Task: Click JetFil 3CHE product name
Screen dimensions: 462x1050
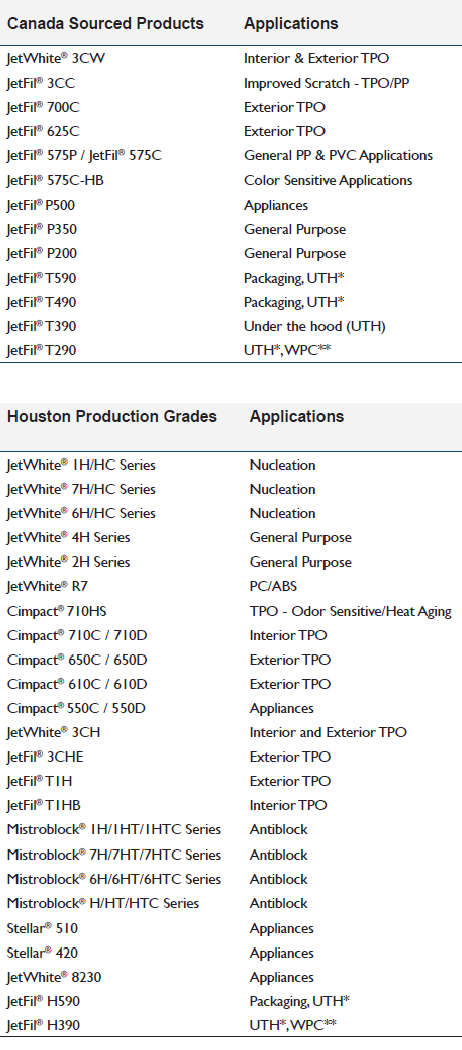Action: pos(46,757)
